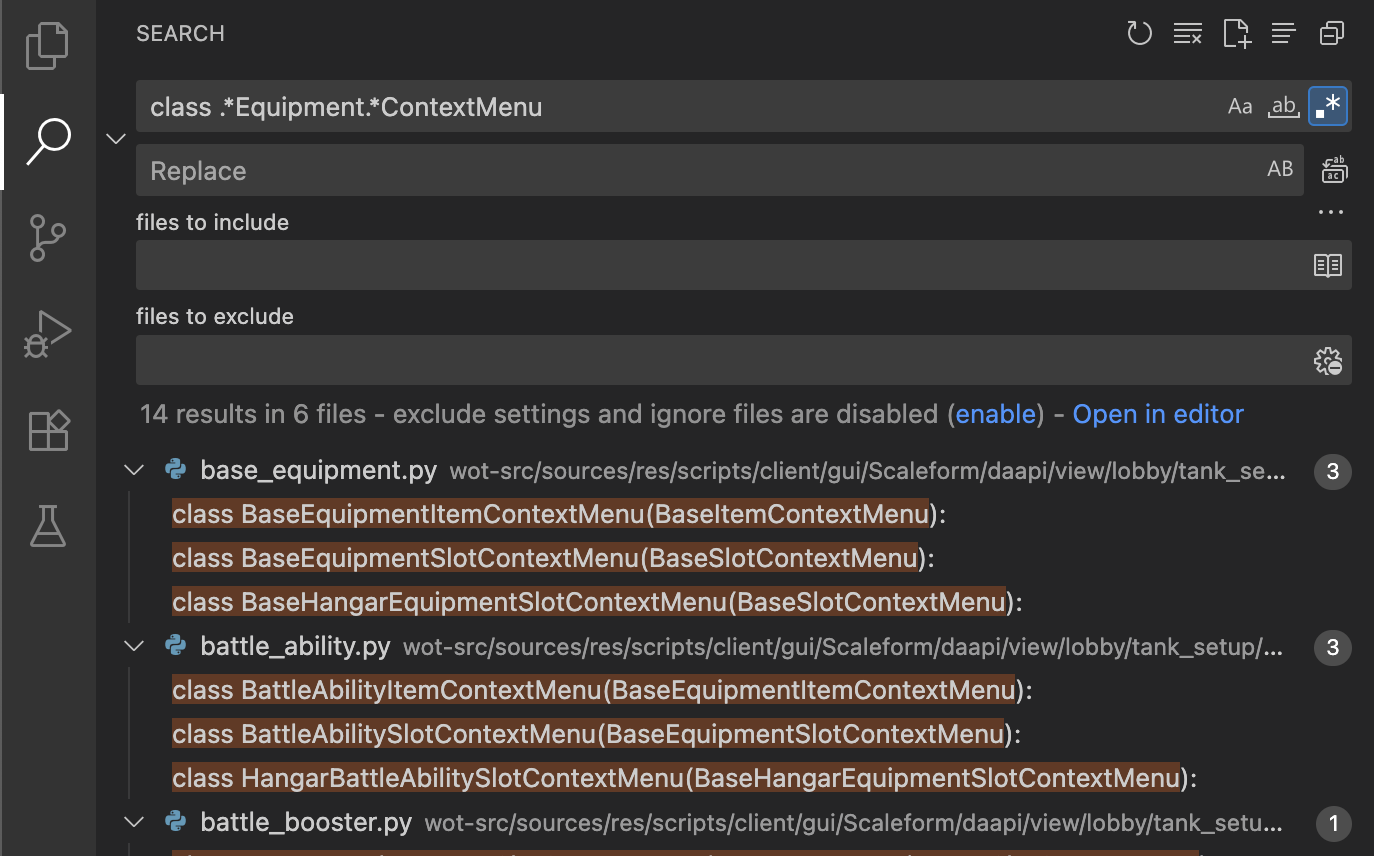Screen dimensions: 1374x856
Task: Hide the Replace field using chevron
Action: tap(116, 139)
